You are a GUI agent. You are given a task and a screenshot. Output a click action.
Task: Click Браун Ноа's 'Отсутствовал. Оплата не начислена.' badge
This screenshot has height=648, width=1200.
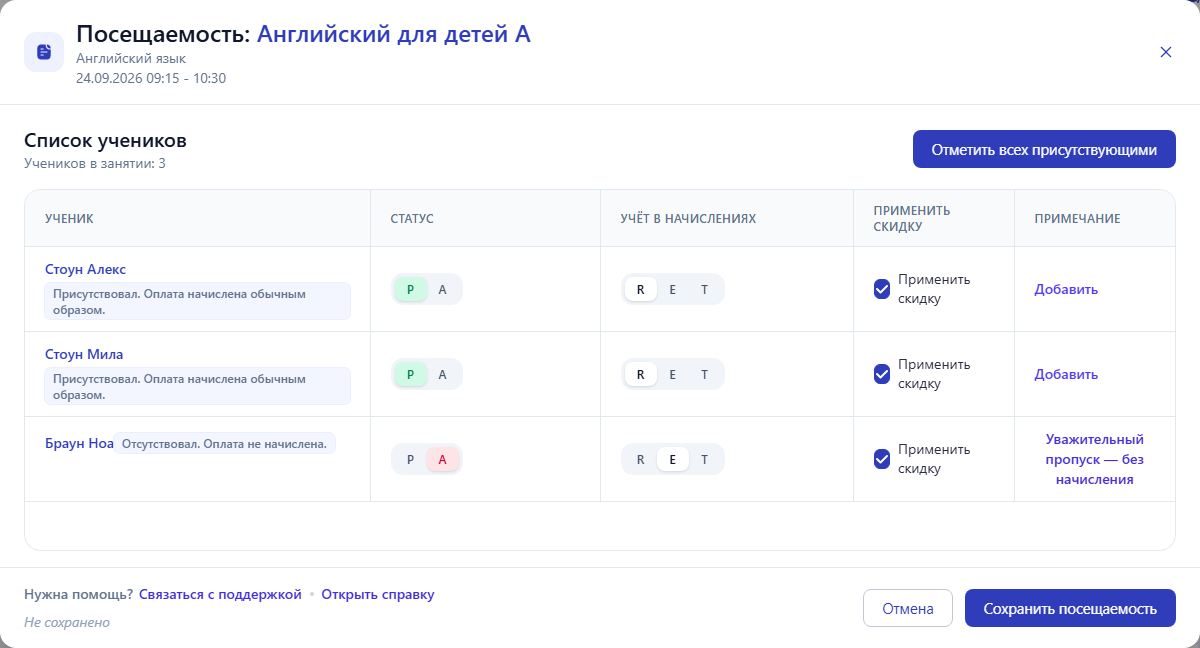coord(225,443)
